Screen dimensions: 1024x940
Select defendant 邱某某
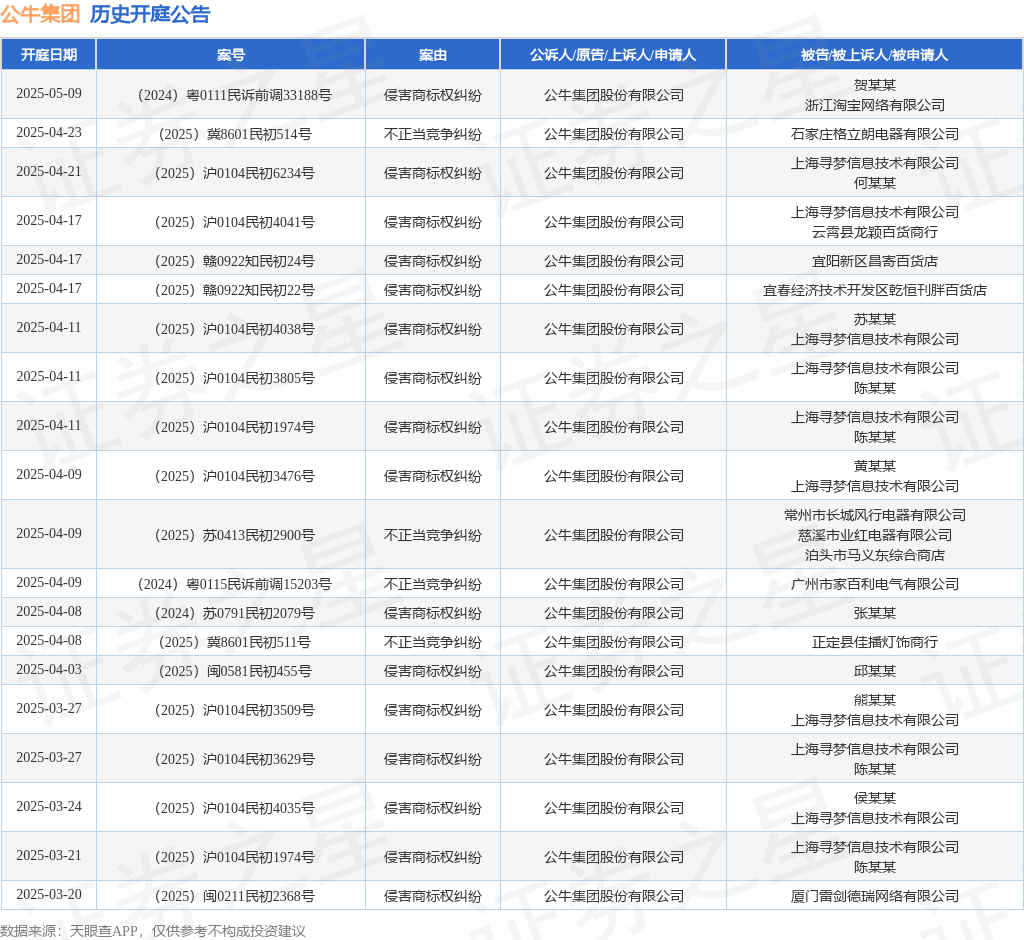(x=874, y=670)
